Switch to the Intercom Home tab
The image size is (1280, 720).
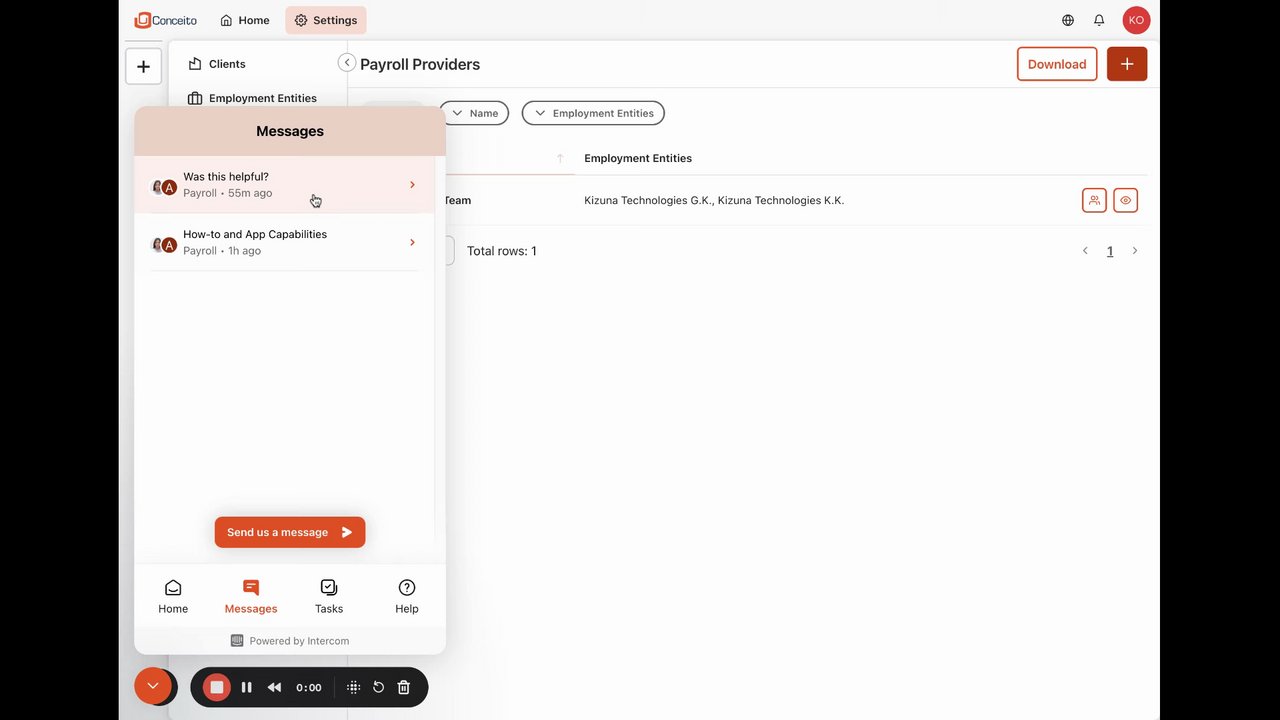point(173,596)
